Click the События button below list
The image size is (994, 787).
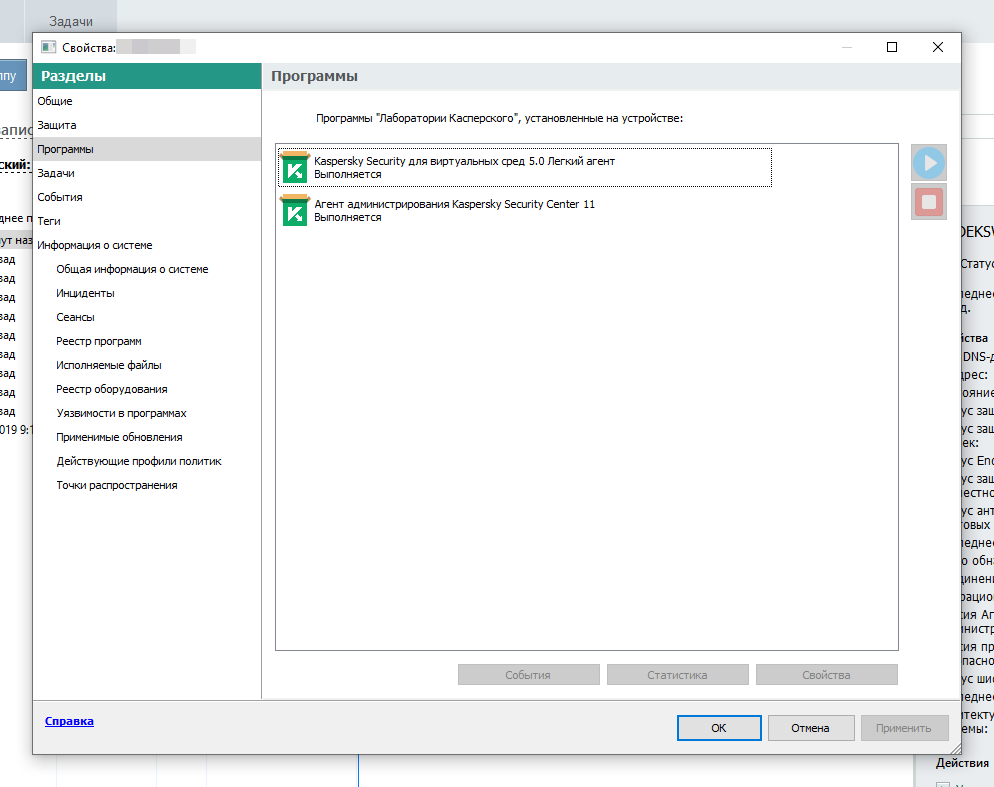[529, 675]
